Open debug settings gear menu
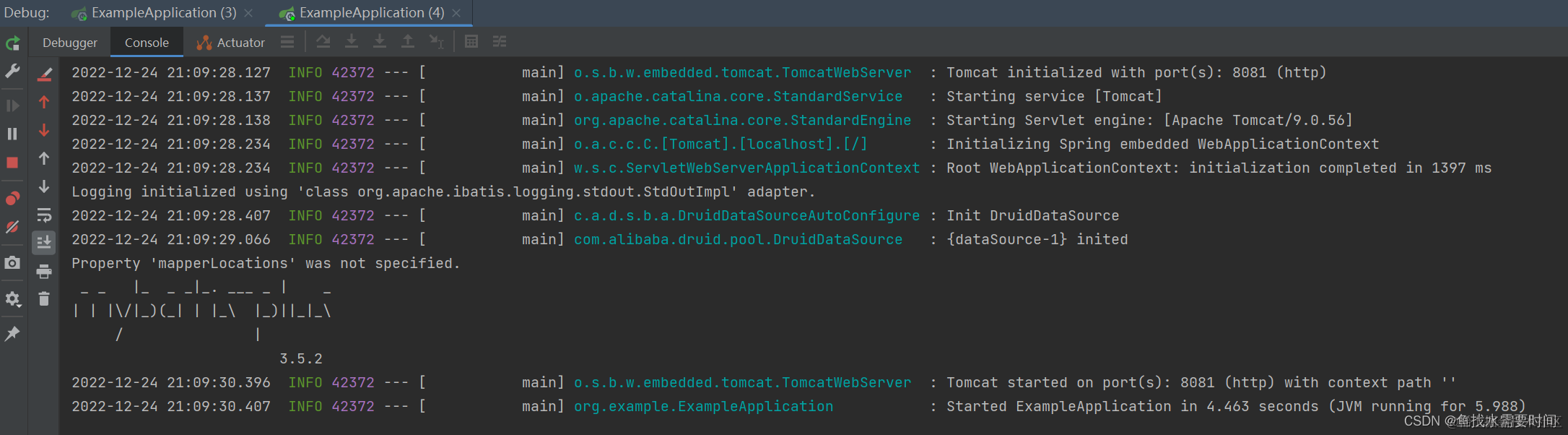Screen dimensions: 1568x435 12,298
